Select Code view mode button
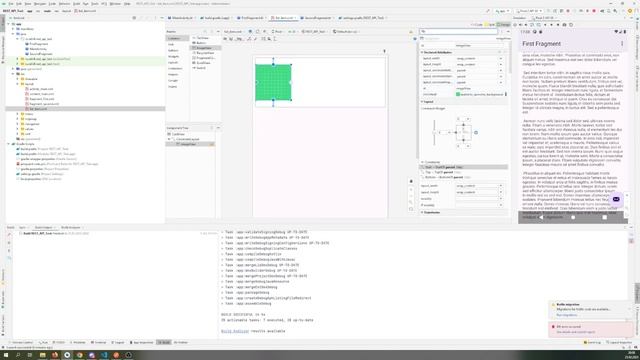The width and height of the screenshot is (640, 360). coord(477,25)
